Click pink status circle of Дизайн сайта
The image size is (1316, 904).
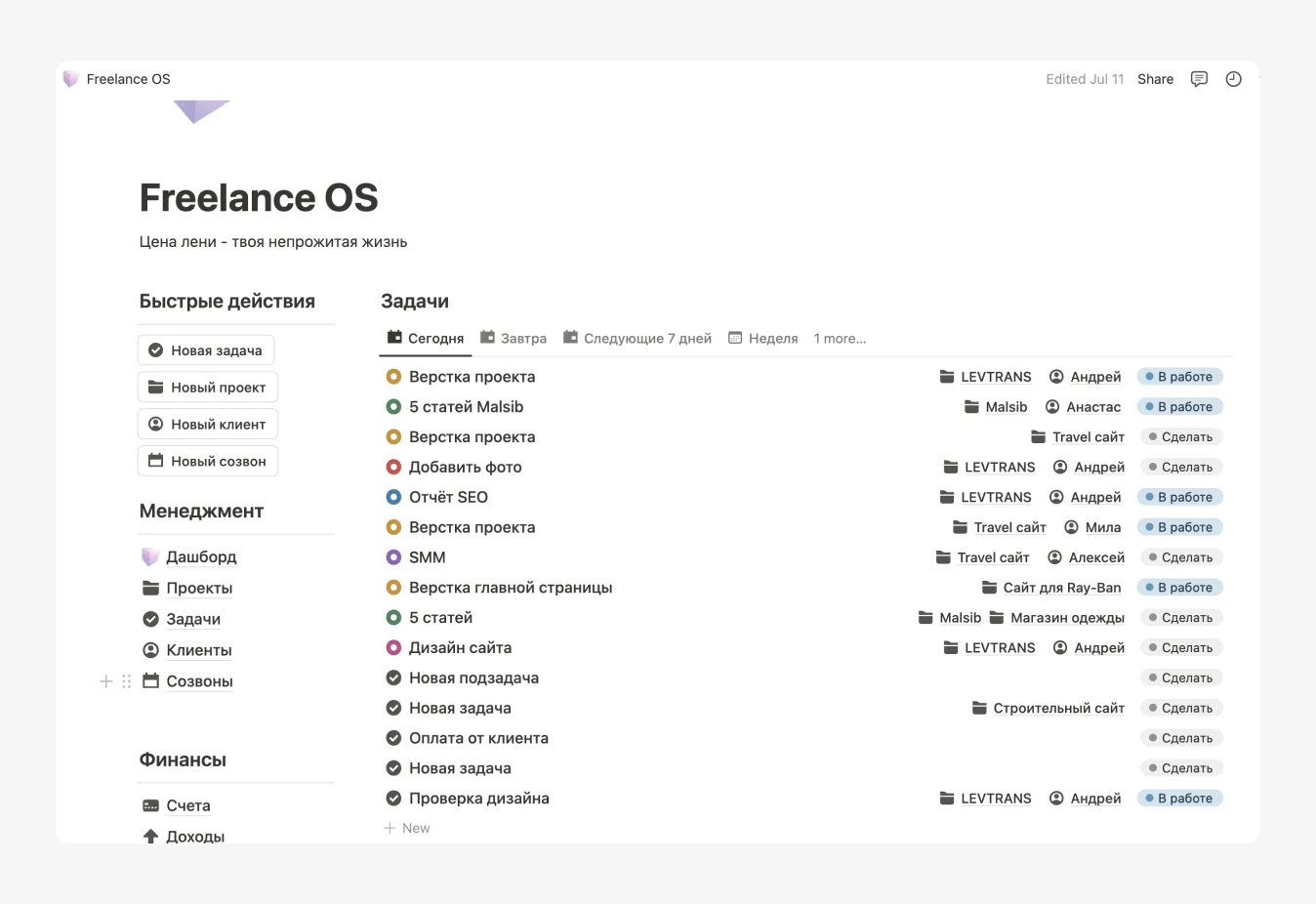pos(393,647)
